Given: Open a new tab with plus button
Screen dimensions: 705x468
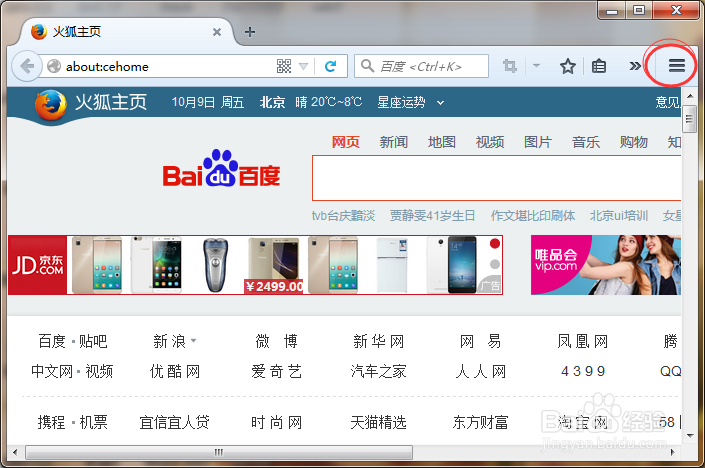Looking at the screenshot, I should [x=250, y=32].
